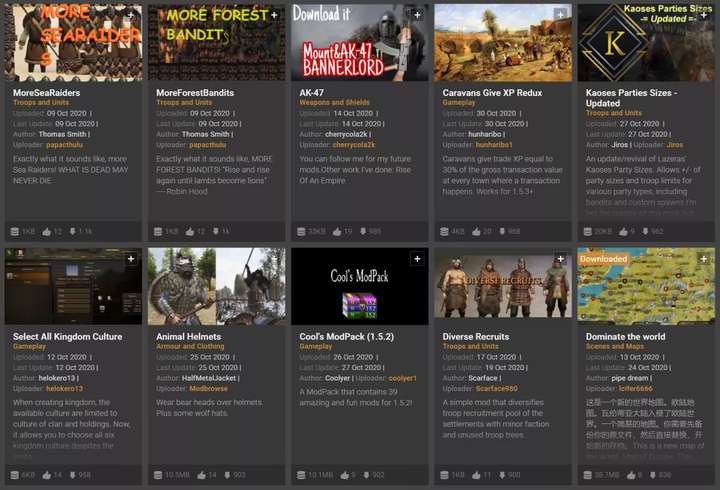Viewport: 720px width, 490px height.
Task: Click thumbs-up icon on Caravans Give XP Redux
Action: [x=476, y=231]
